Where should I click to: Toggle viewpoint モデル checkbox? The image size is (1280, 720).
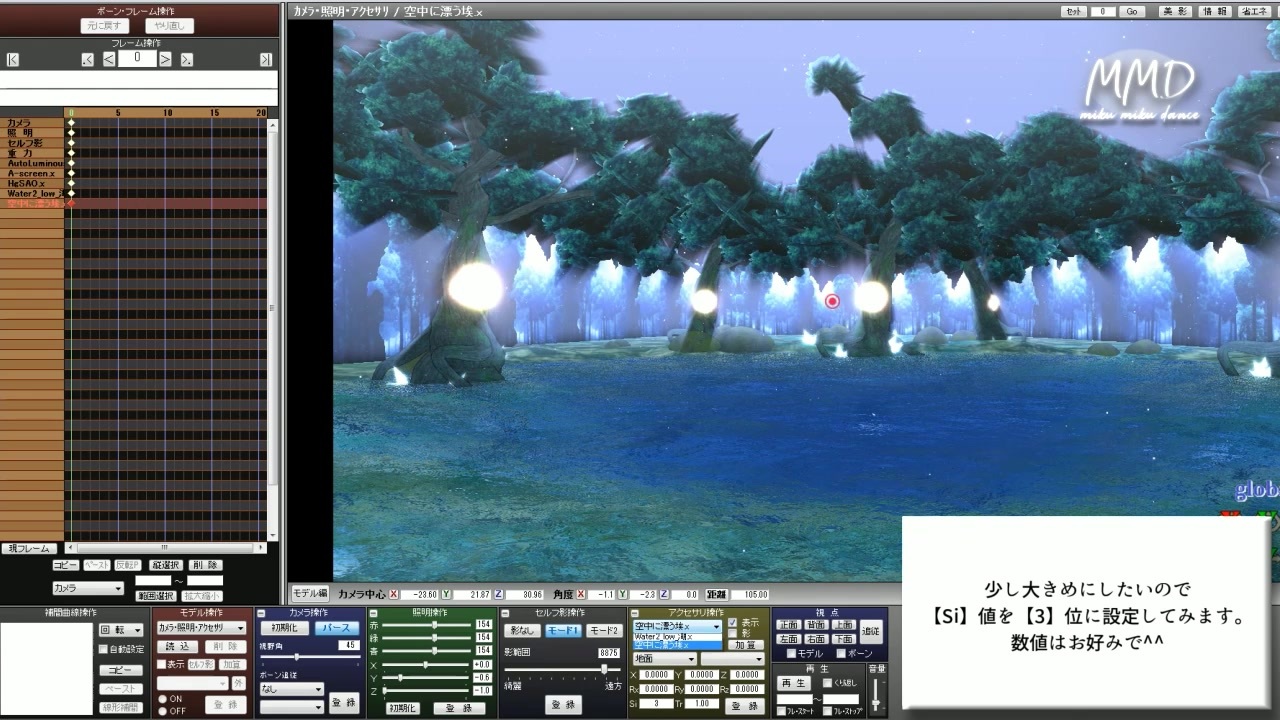pos(791,653)
